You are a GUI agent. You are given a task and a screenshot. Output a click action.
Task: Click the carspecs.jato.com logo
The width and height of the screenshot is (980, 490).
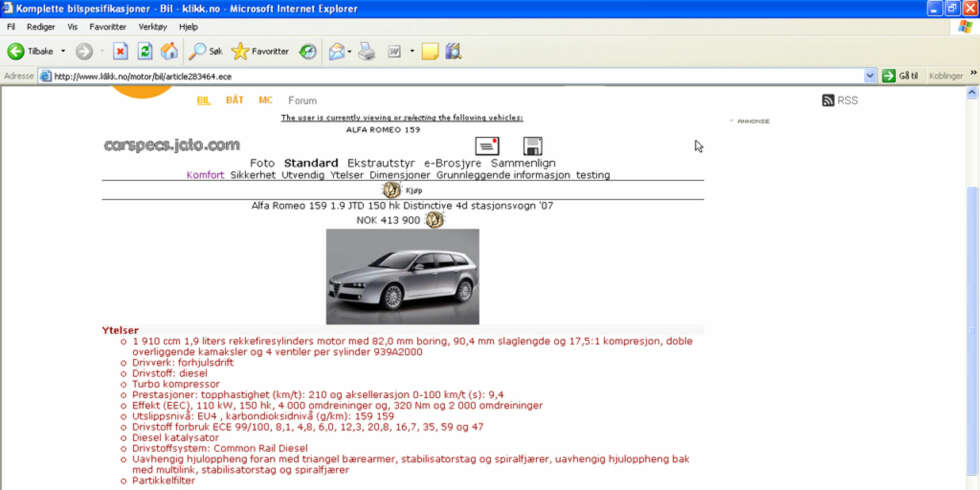pos(172,145)
